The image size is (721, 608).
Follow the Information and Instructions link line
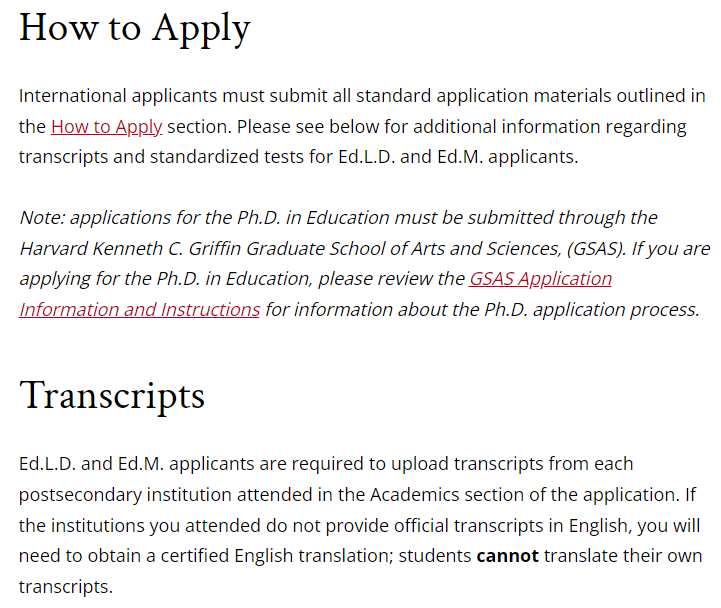[139, 310]
